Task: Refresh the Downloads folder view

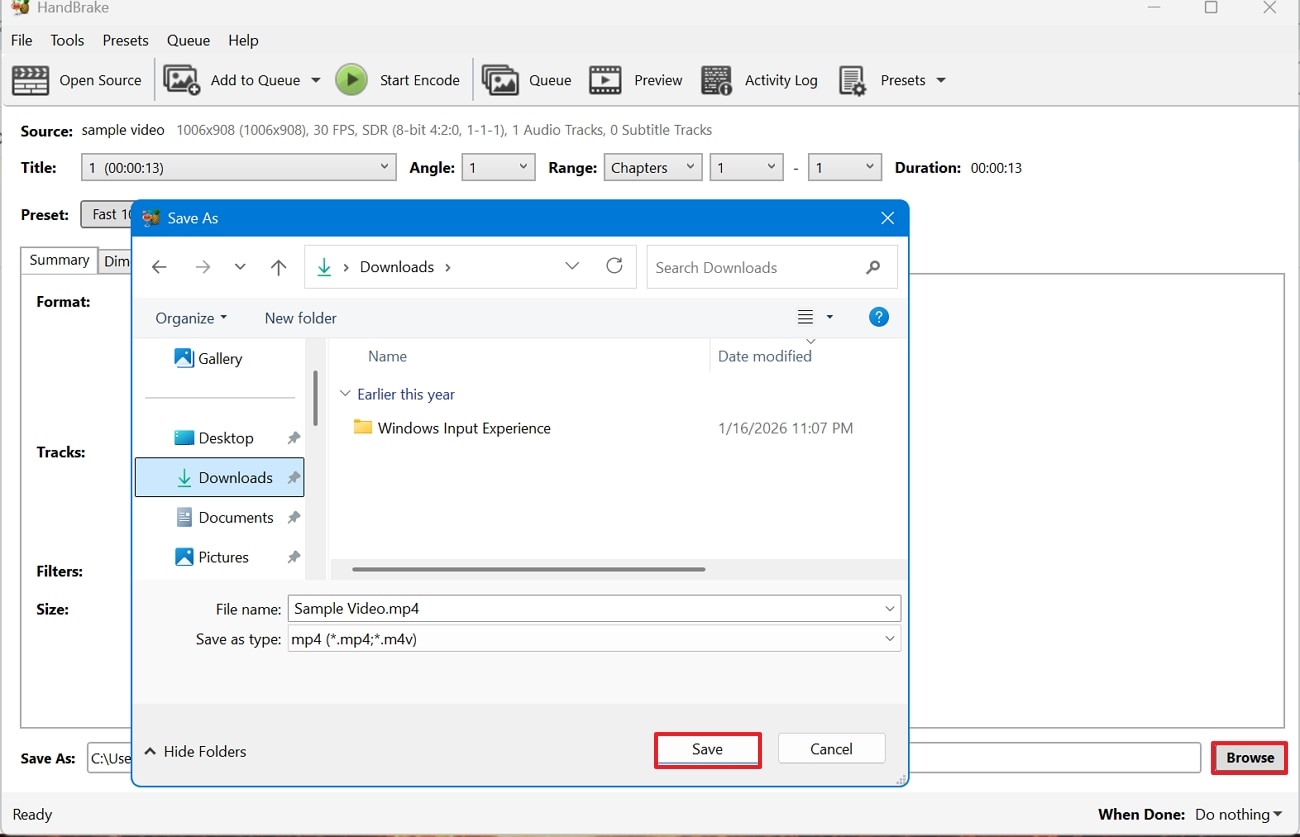Action: 614,267
